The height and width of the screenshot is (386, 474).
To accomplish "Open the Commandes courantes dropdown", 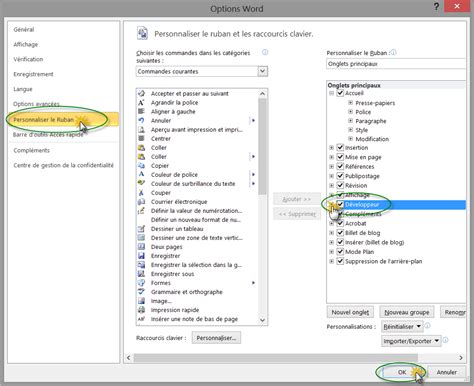I will pyautogui.click(x=262, y=71).
